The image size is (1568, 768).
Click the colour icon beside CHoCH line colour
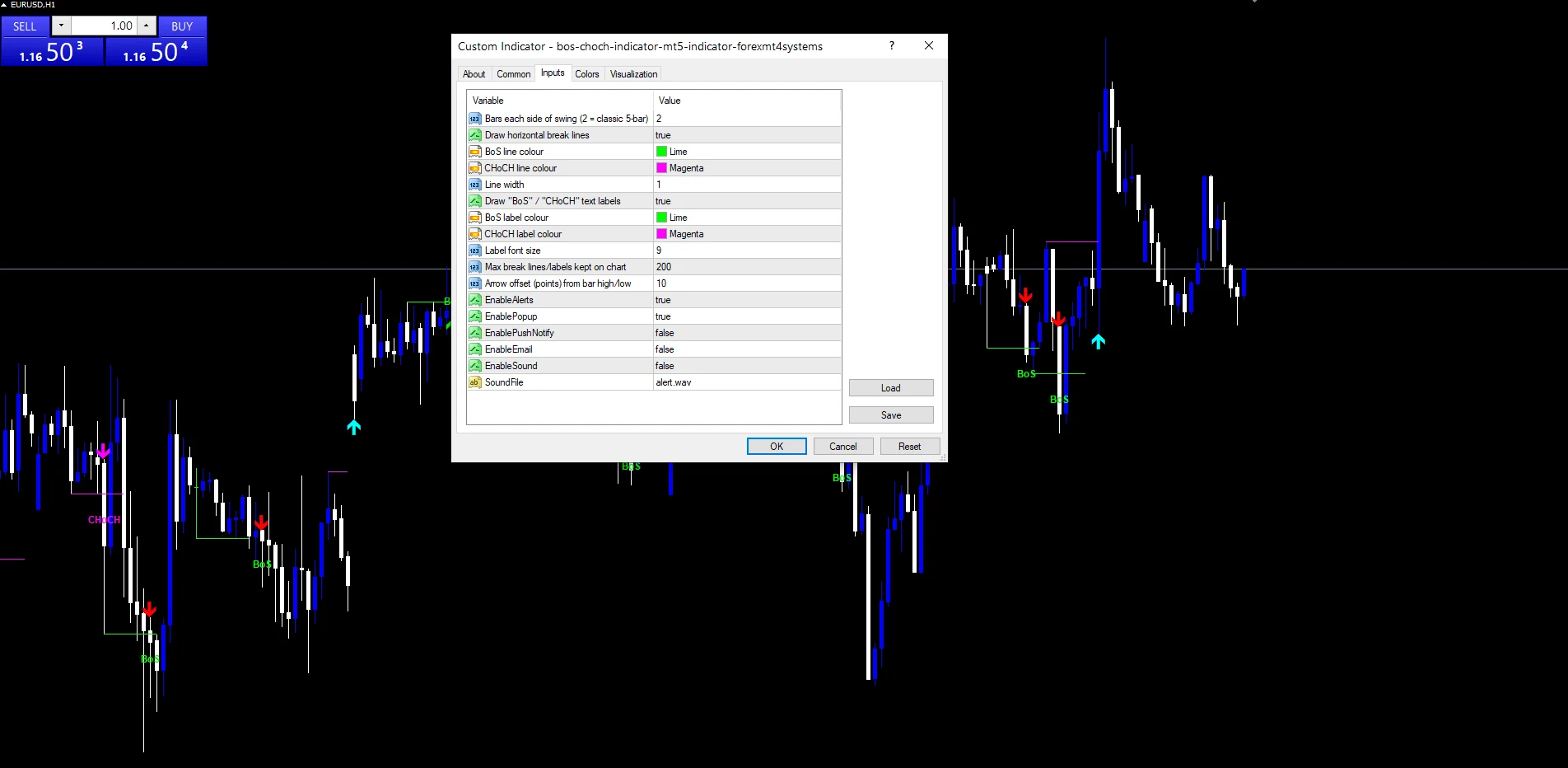point(474,168)
